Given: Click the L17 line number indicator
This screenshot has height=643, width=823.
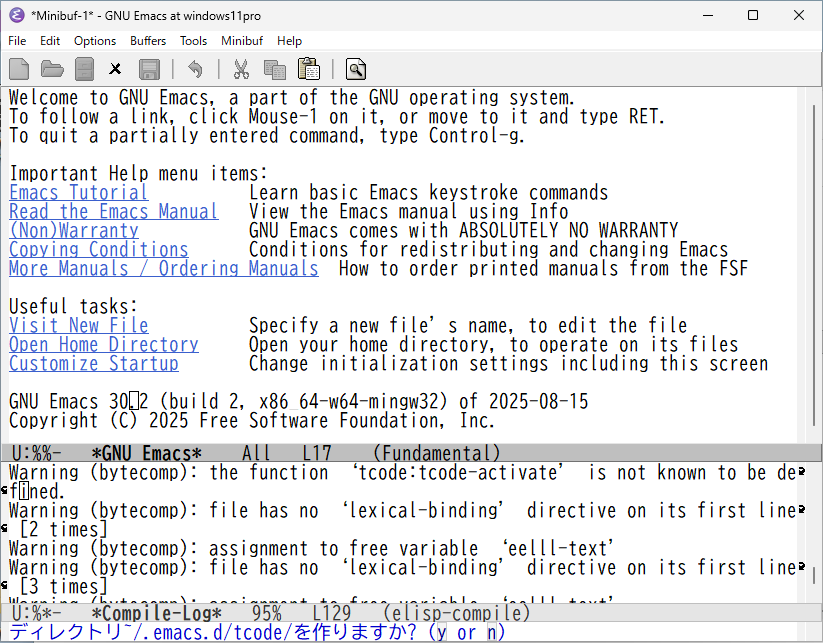Looking at the screenshot, I should point(317,453).
